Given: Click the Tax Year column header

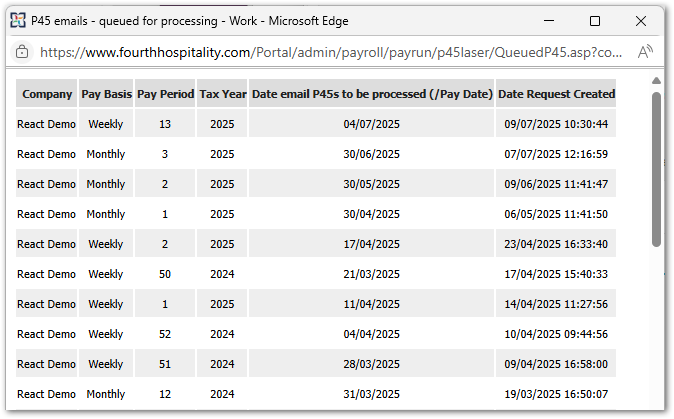Looking at the screenshot, I should 222,94.
